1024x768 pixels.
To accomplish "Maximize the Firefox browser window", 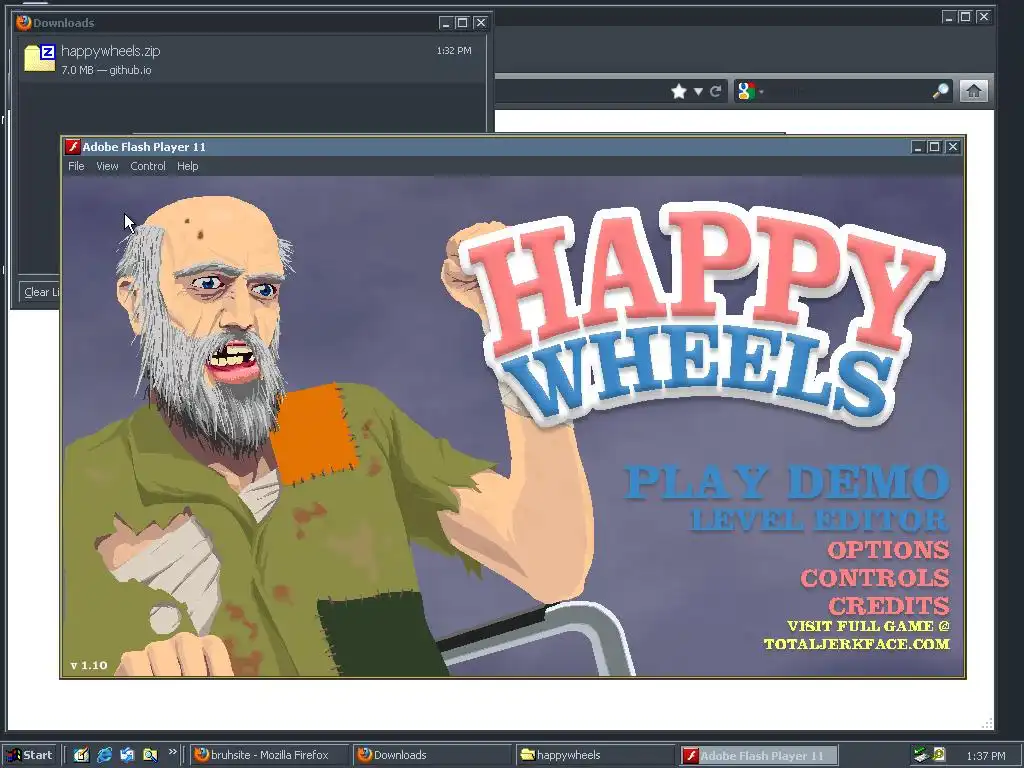I will [965, 17].
